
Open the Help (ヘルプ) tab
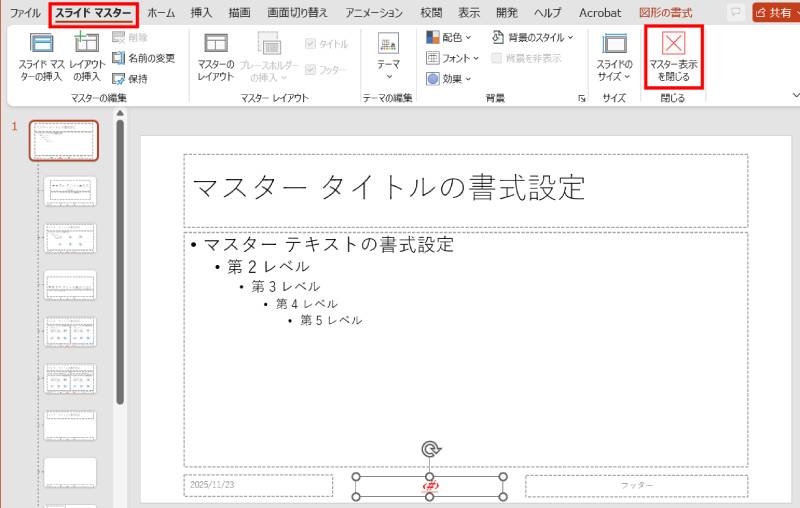(x=548, y=13)
